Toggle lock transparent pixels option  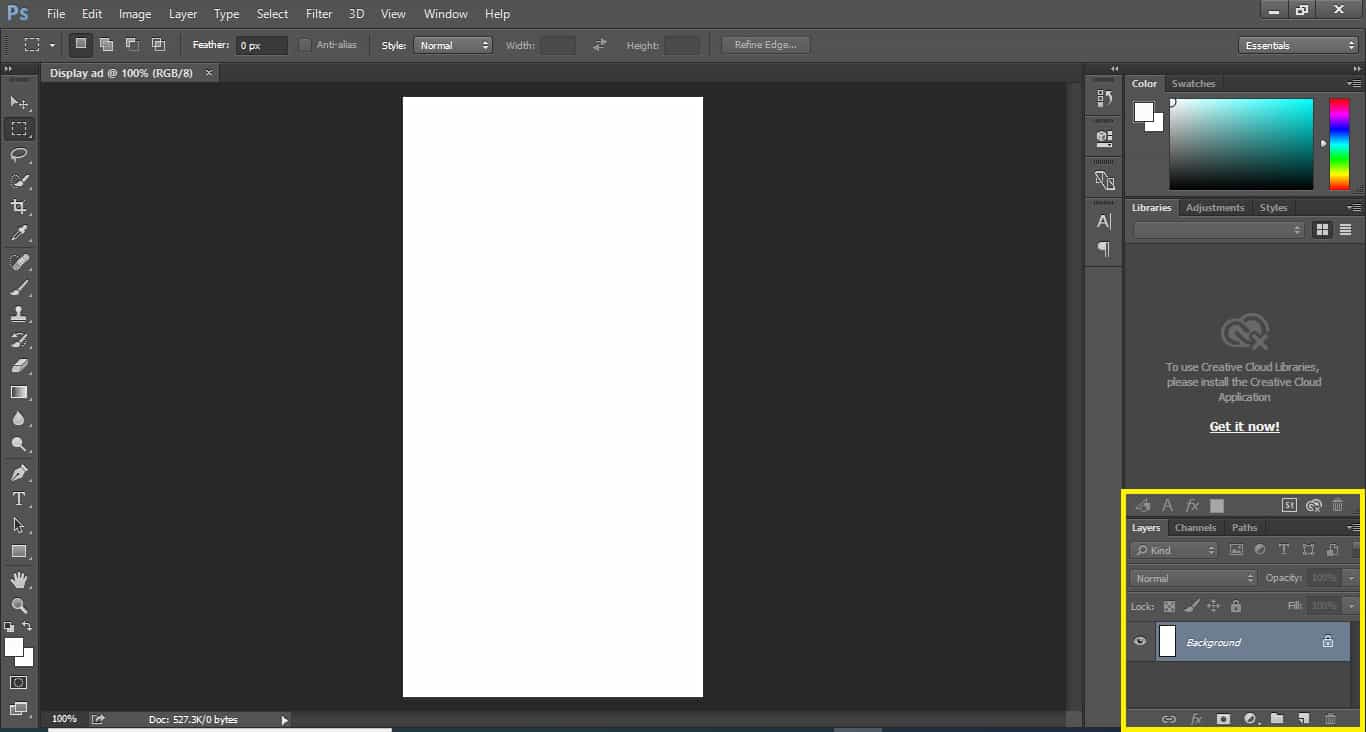click(x=1169, y=606)
